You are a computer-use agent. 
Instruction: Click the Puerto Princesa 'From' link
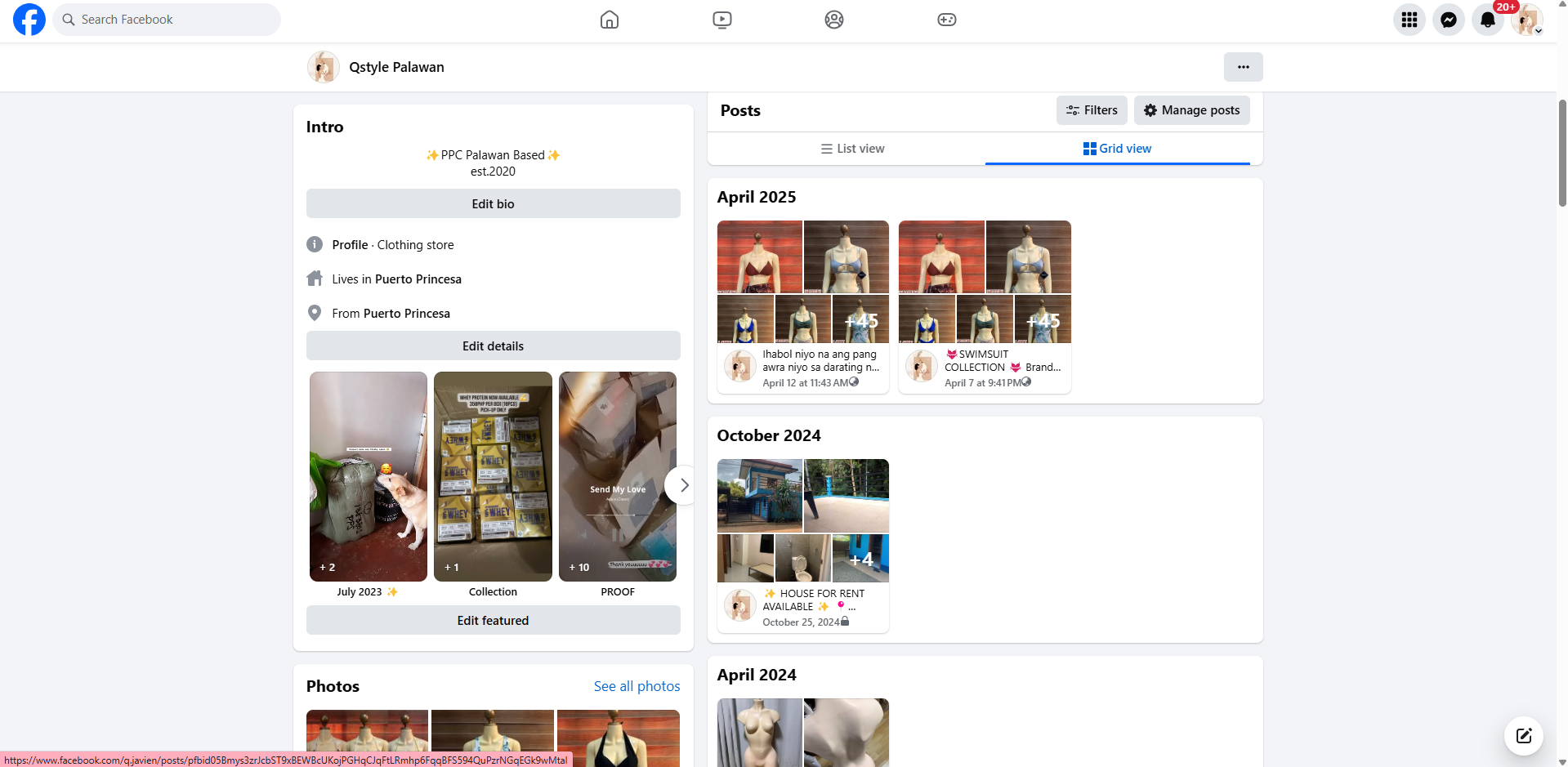point(407,314)
